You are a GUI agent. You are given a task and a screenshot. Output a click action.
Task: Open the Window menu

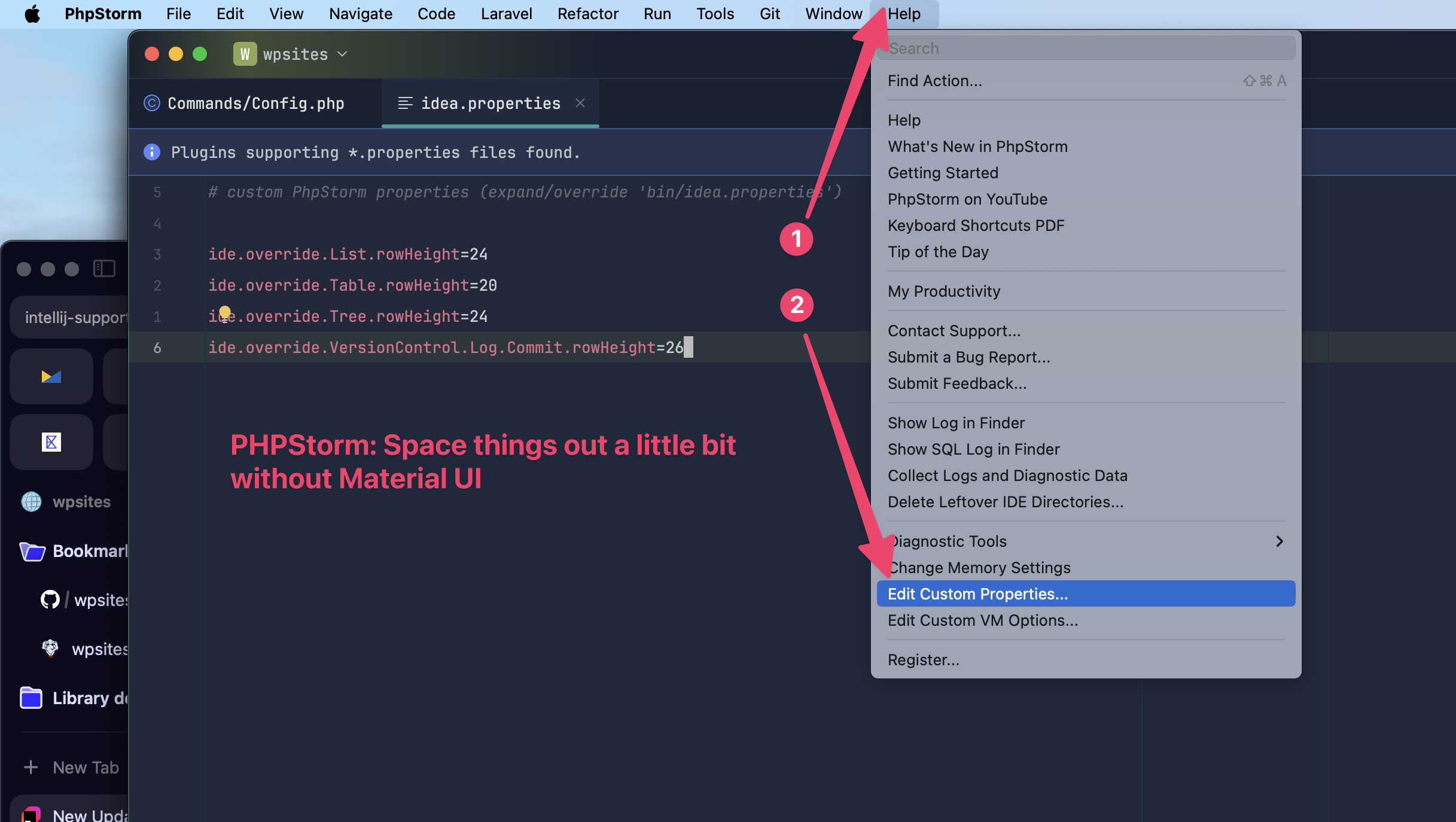(833, 14)
